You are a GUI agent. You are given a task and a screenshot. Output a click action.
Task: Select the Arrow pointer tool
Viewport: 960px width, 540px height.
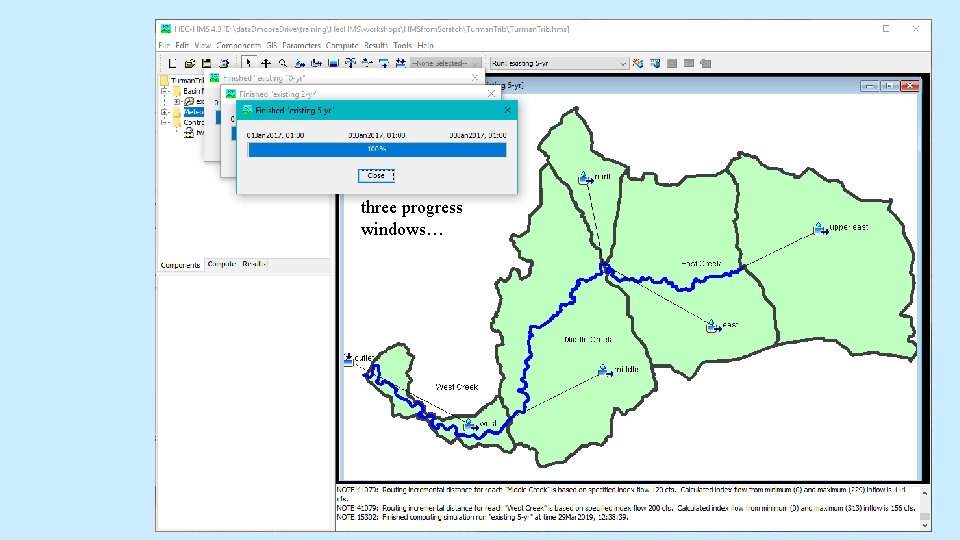pos(248,63)
